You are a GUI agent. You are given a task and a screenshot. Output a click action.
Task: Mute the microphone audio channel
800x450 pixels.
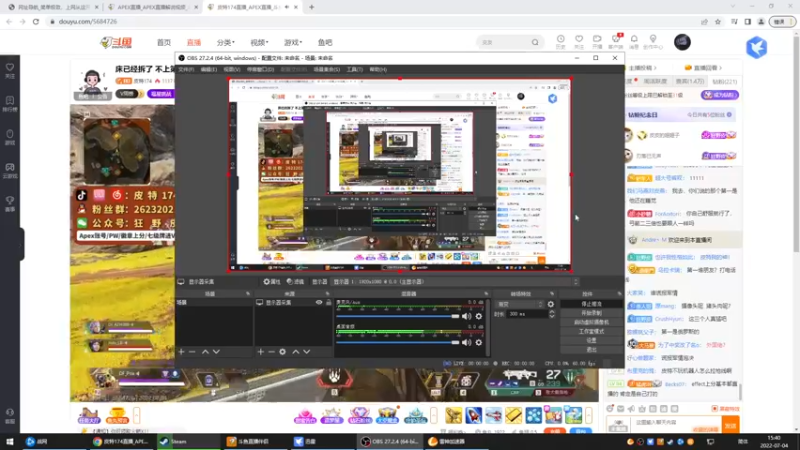pyautogui.click(x=466, y=316)
